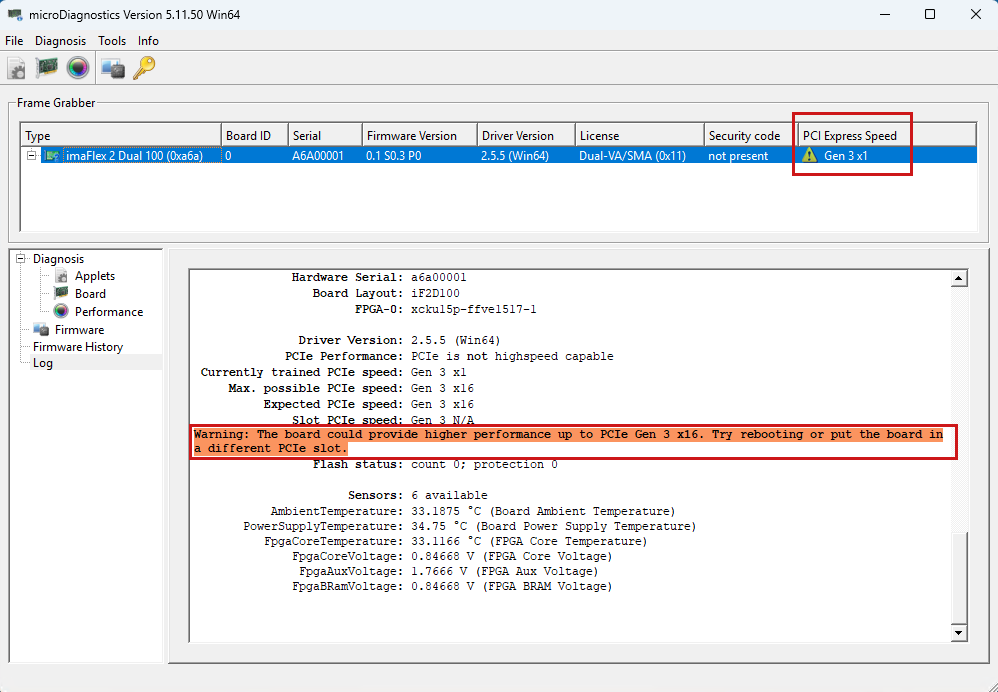Click the yellow PCIe warning triangle icon
The height and width of the screenshot is (692, 998).
810,156
